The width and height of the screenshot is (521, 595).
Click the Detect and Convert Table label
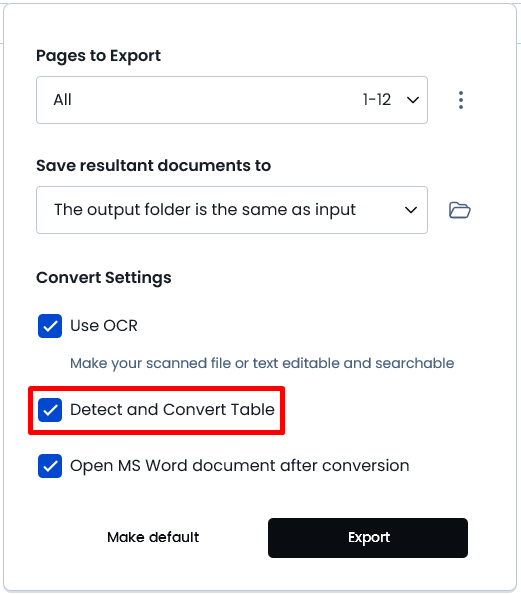(172, 409)
